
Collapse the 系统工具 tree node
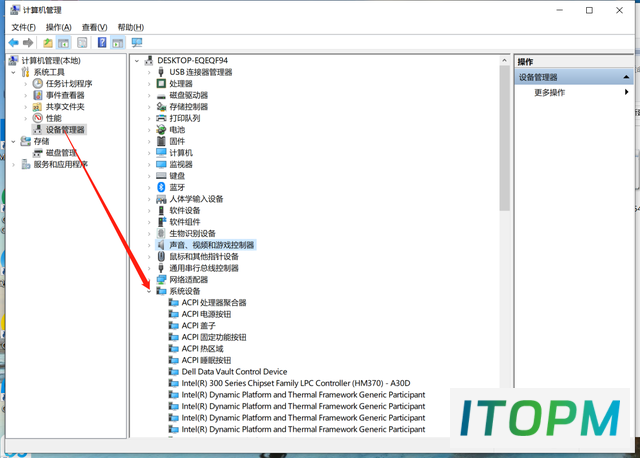pyautogui.click(x=13, y=72)
